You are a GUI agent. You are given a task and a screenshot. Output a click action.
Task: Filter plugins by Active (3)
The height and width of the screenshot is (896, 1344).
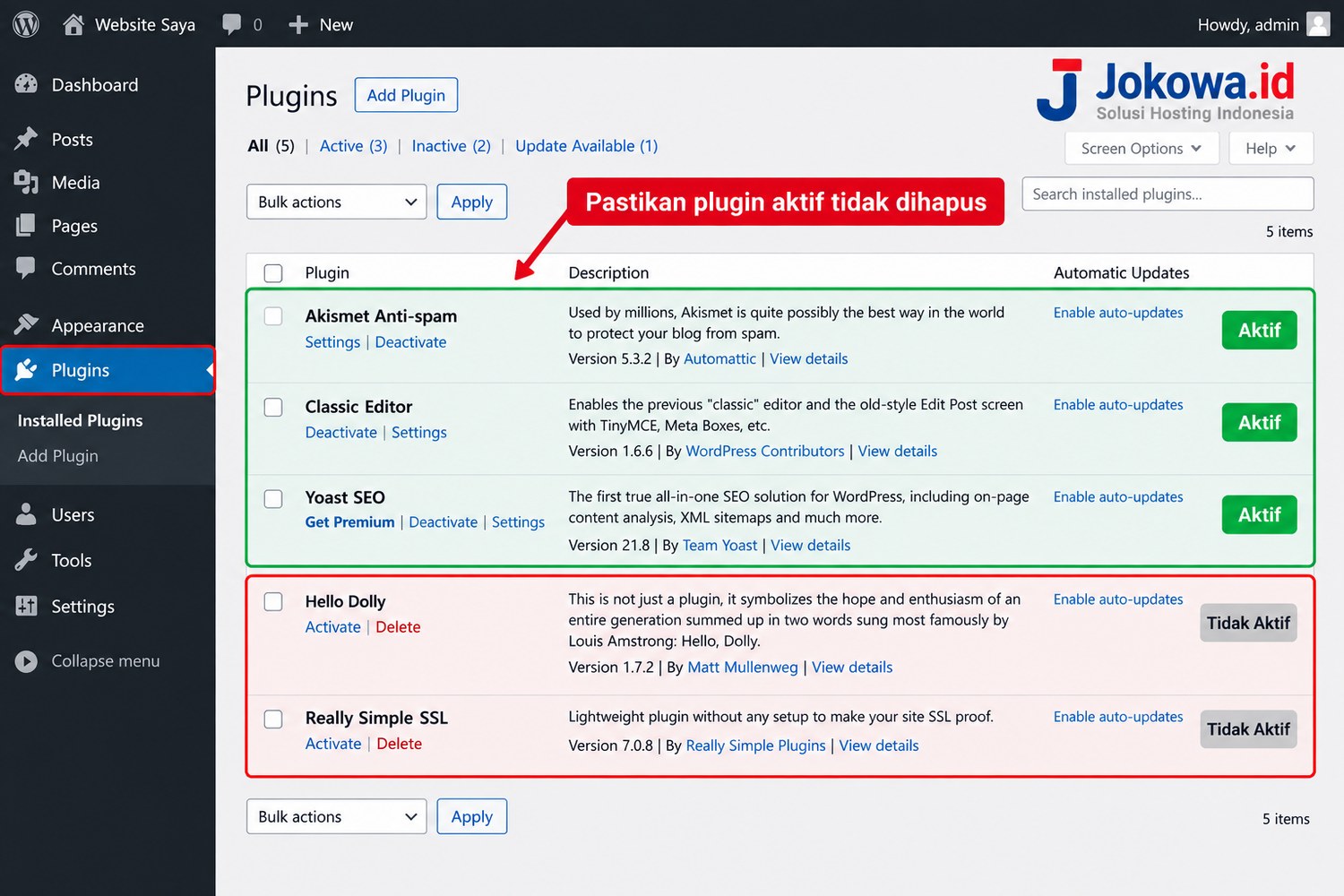click(x=354, y=146)
